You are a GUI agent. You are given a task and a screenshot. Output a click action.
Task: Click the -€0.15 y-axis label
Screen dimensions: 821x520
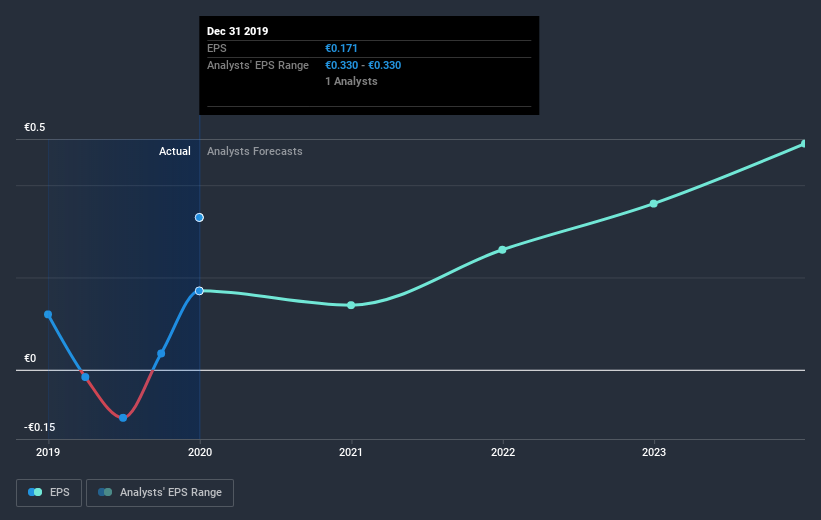39,427
